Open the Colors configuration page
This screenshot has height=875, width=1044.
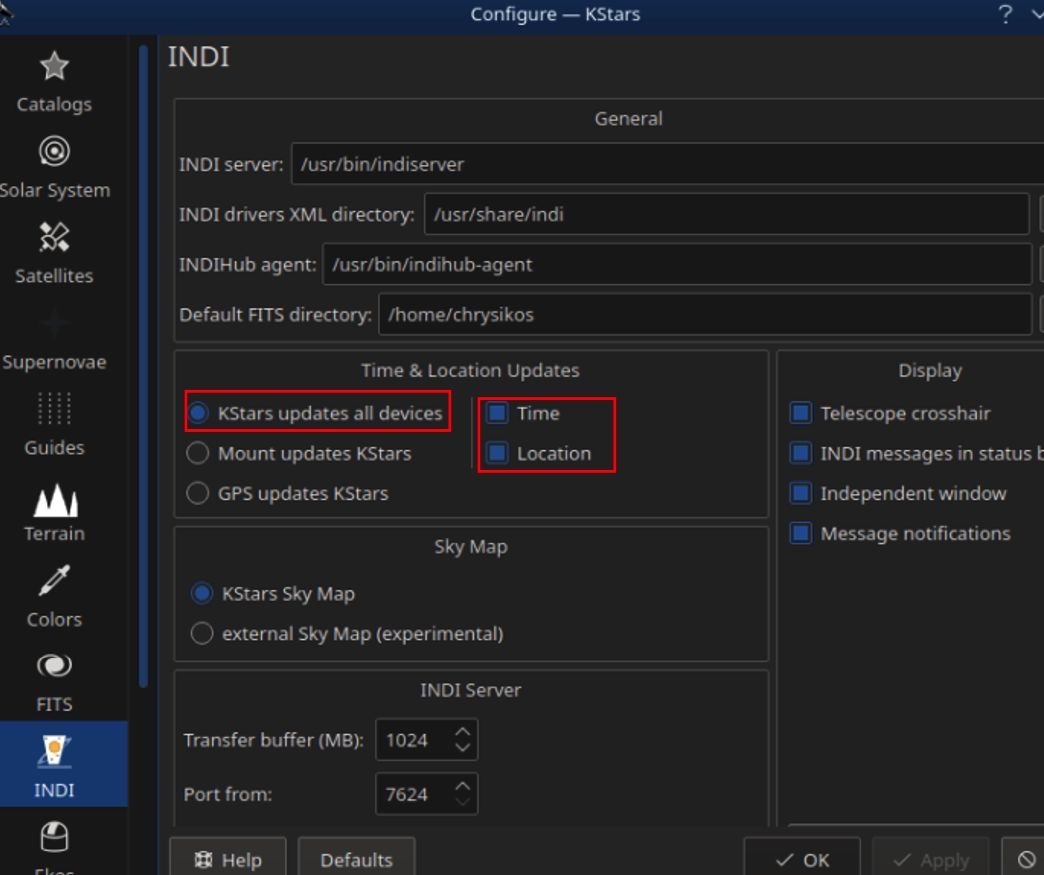click(54, 599)
